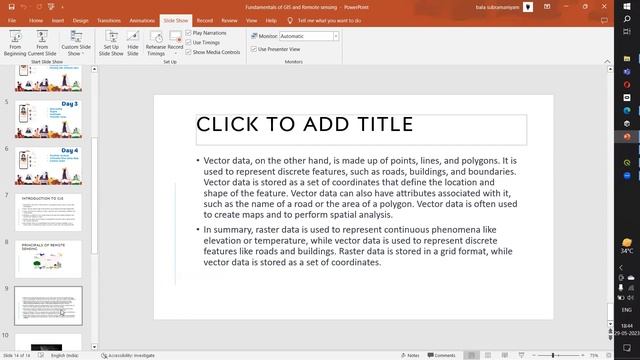The width and height of the screenshot is (640, 360).
Task: Switch to Normal view in status bar
Action: point(471,356)
